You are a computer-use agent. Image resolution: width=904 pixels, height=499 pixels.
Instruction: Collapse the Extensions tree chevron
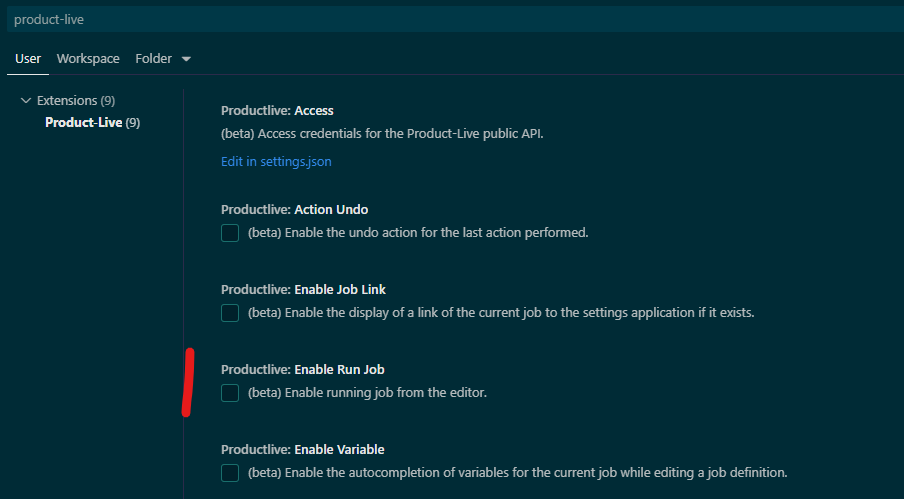pyautogui.click(x=26, y=101)
